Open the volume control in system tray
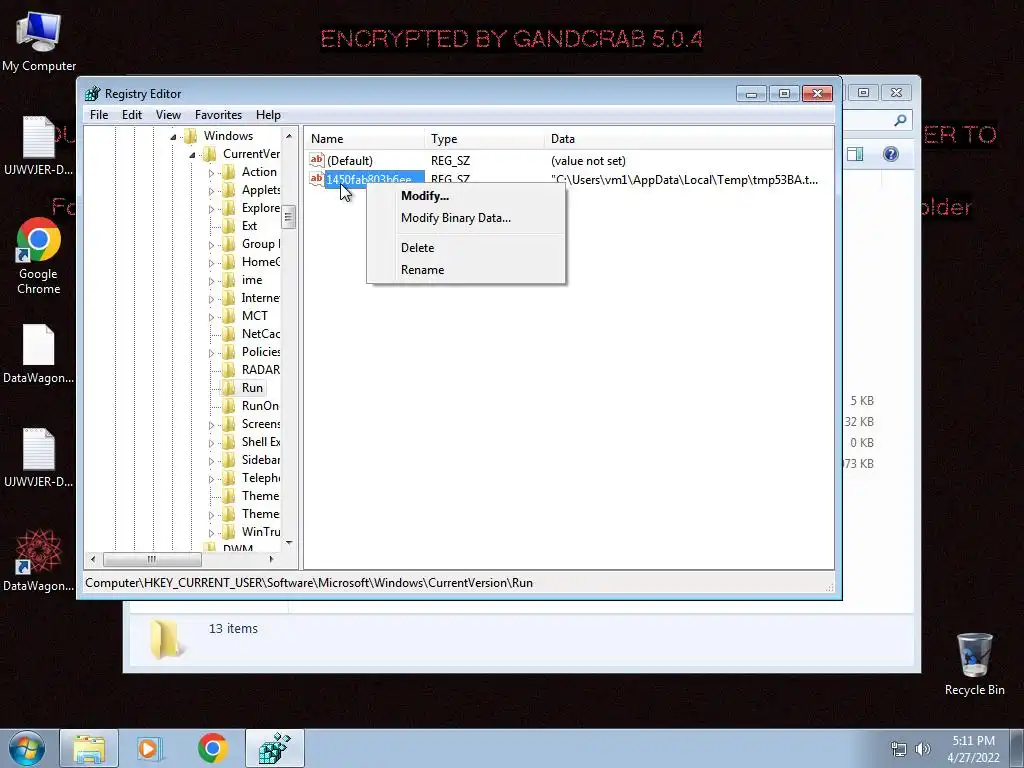 click(x=923, y=749)
